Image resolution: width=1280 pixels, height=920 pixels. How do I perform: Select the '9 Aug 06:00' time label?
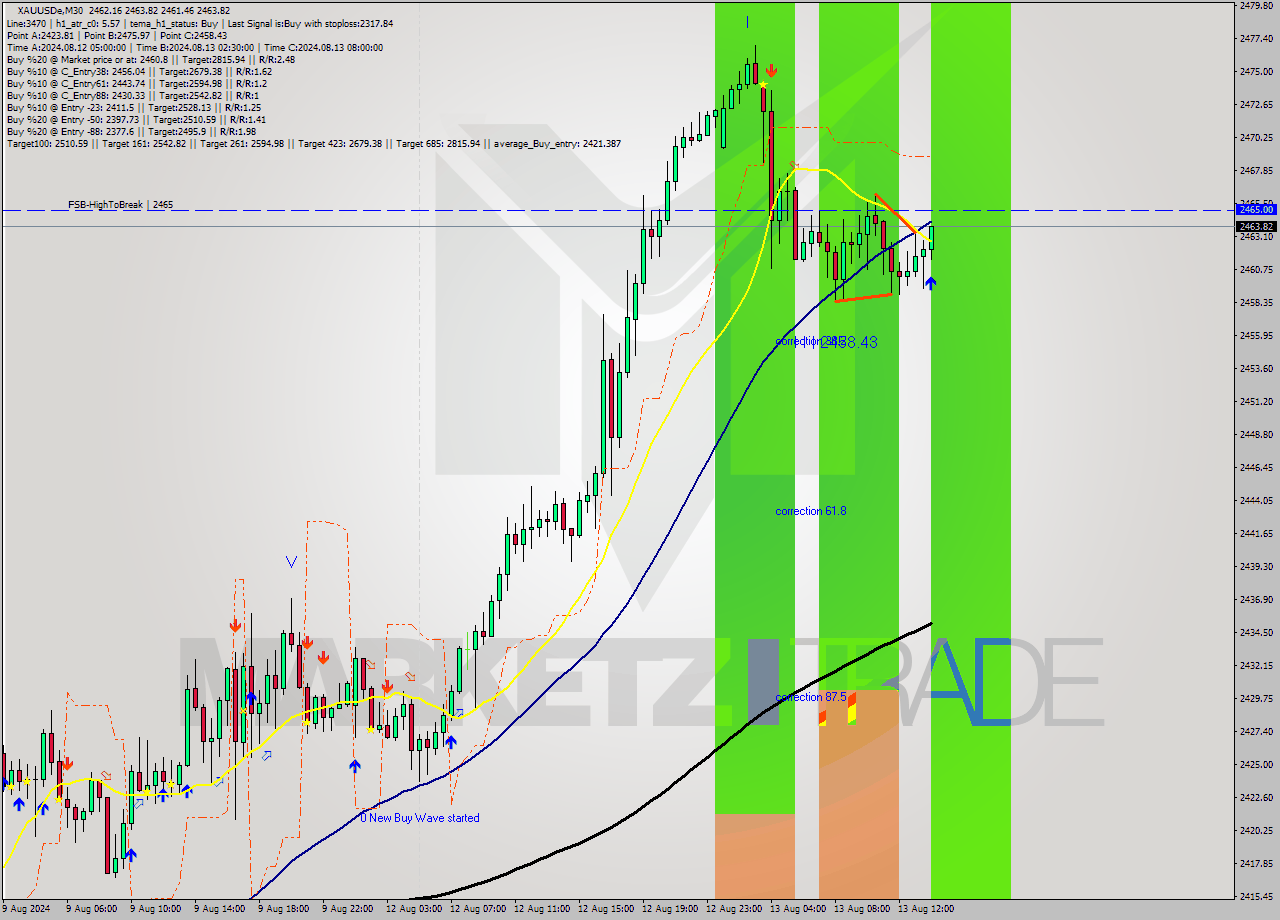[x=91, y=909]
